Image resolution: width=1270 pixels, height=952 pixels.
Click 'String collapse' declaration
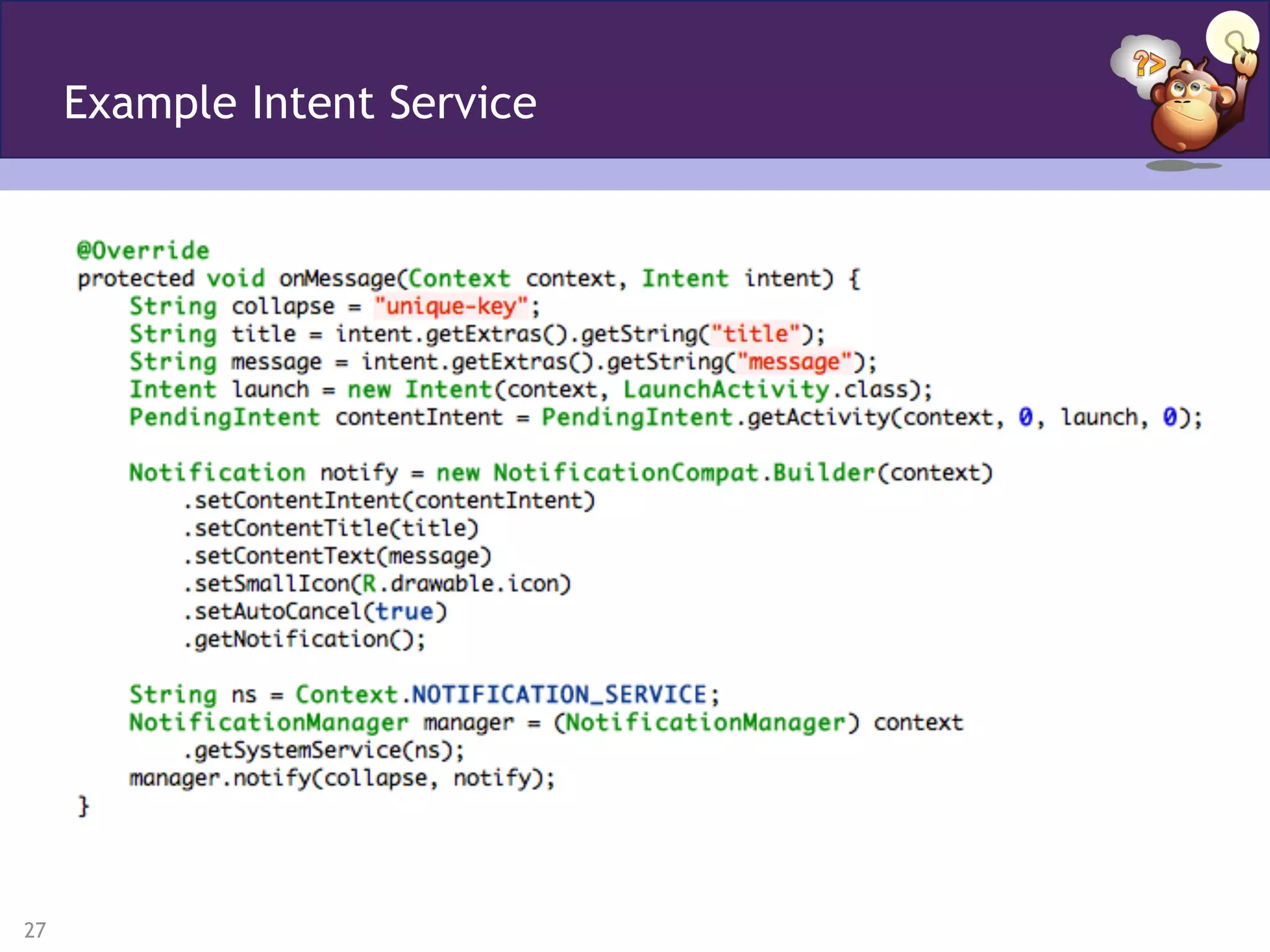pyautogui.click(x=232, y=307)
